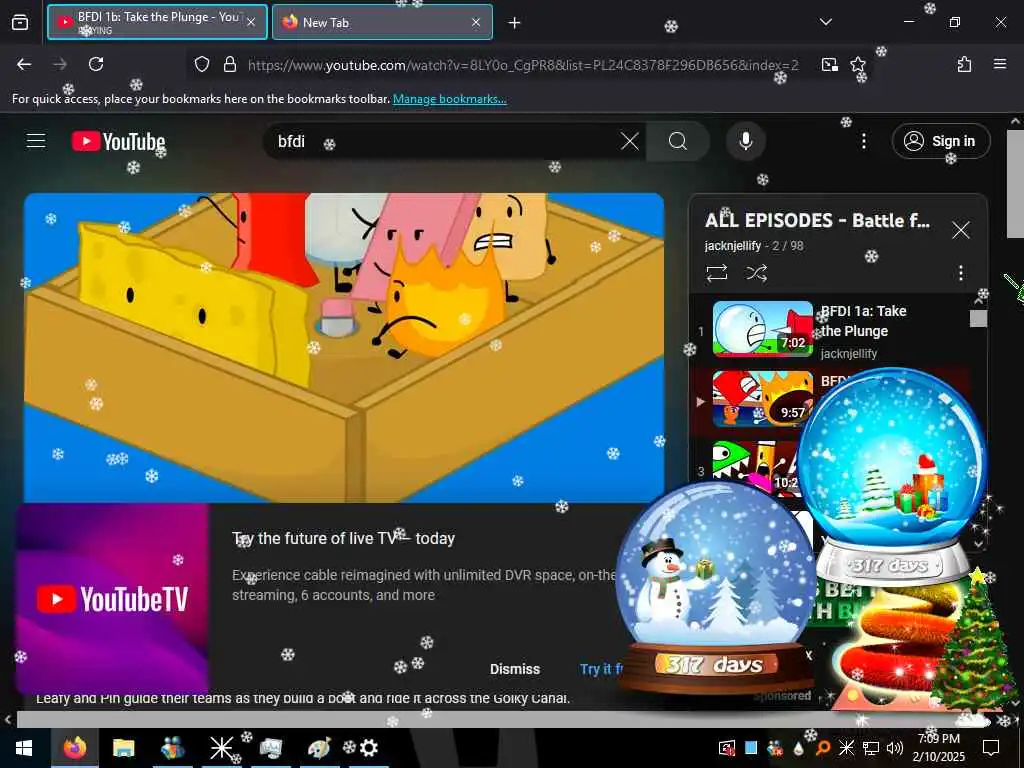The width and height of the screenshot is (1024, 768).
Task: Search with your voice microphone
Action: [746, 141]
